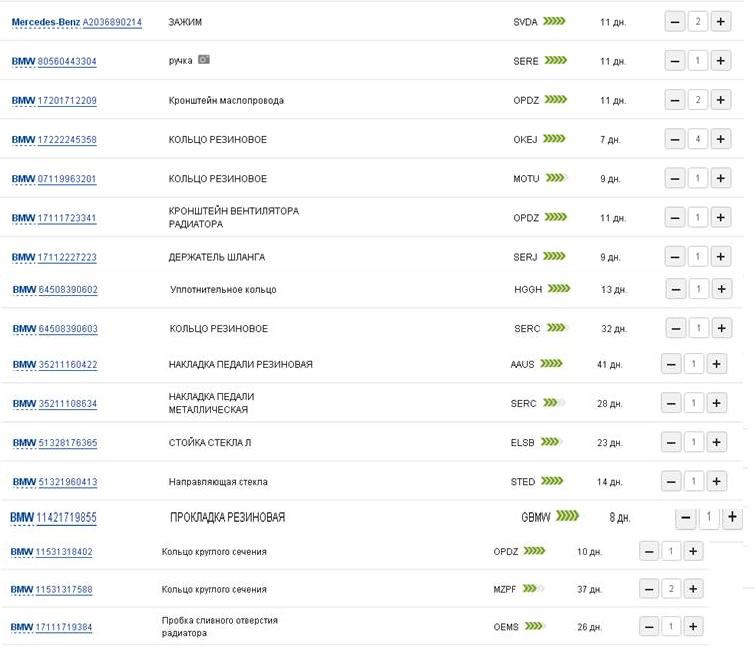755x649 pixels.
Task: Click the MOTU supplier rating arrows
Action: tap(554, 178)
